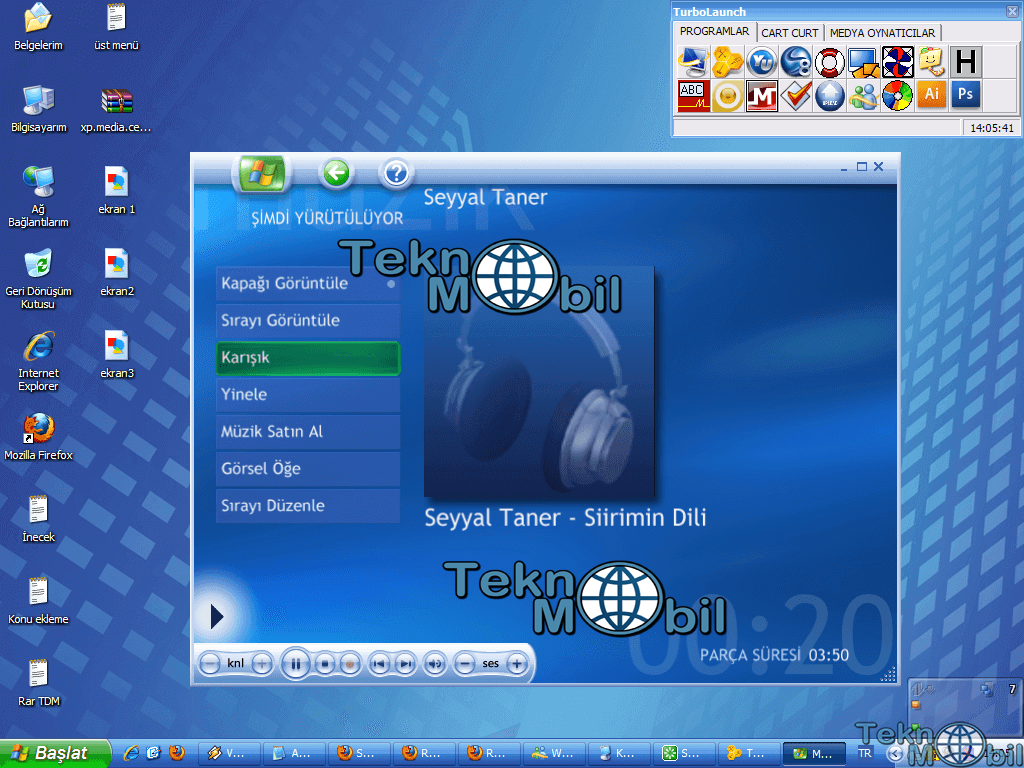The height and width of the screenshot is (768, 1024).
Task: Open Müzik Satın Al option
Action: [308, 432]
